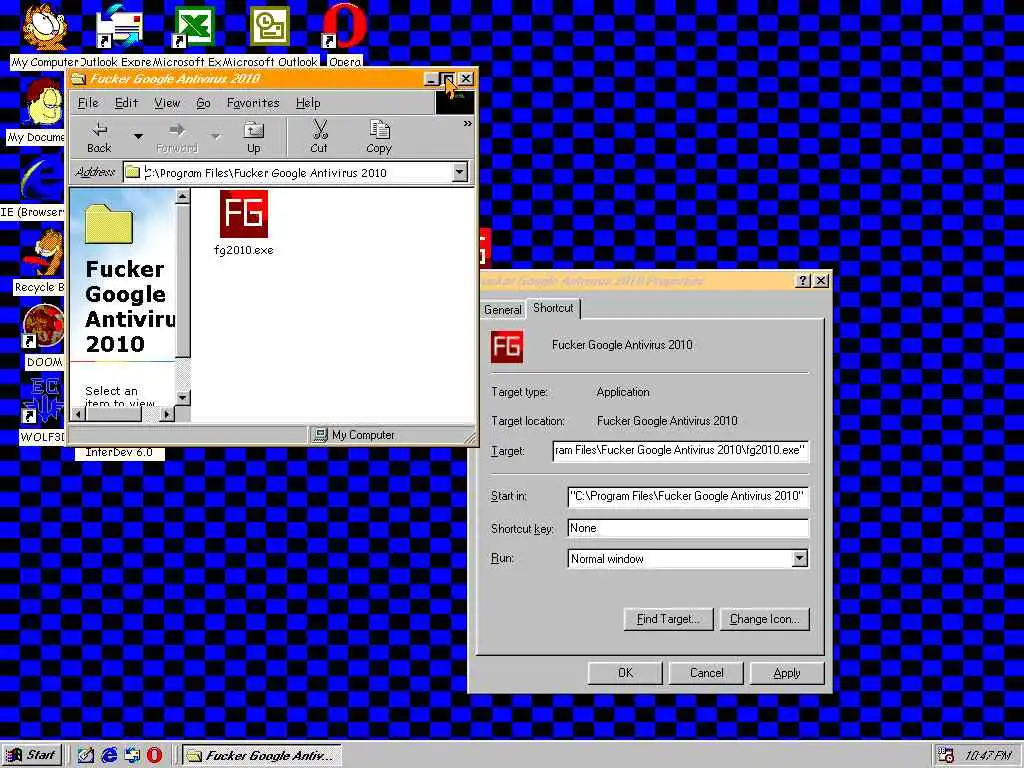
Task: Launch WOLF3D desktop shortcut
Action: tap(42, 411)
